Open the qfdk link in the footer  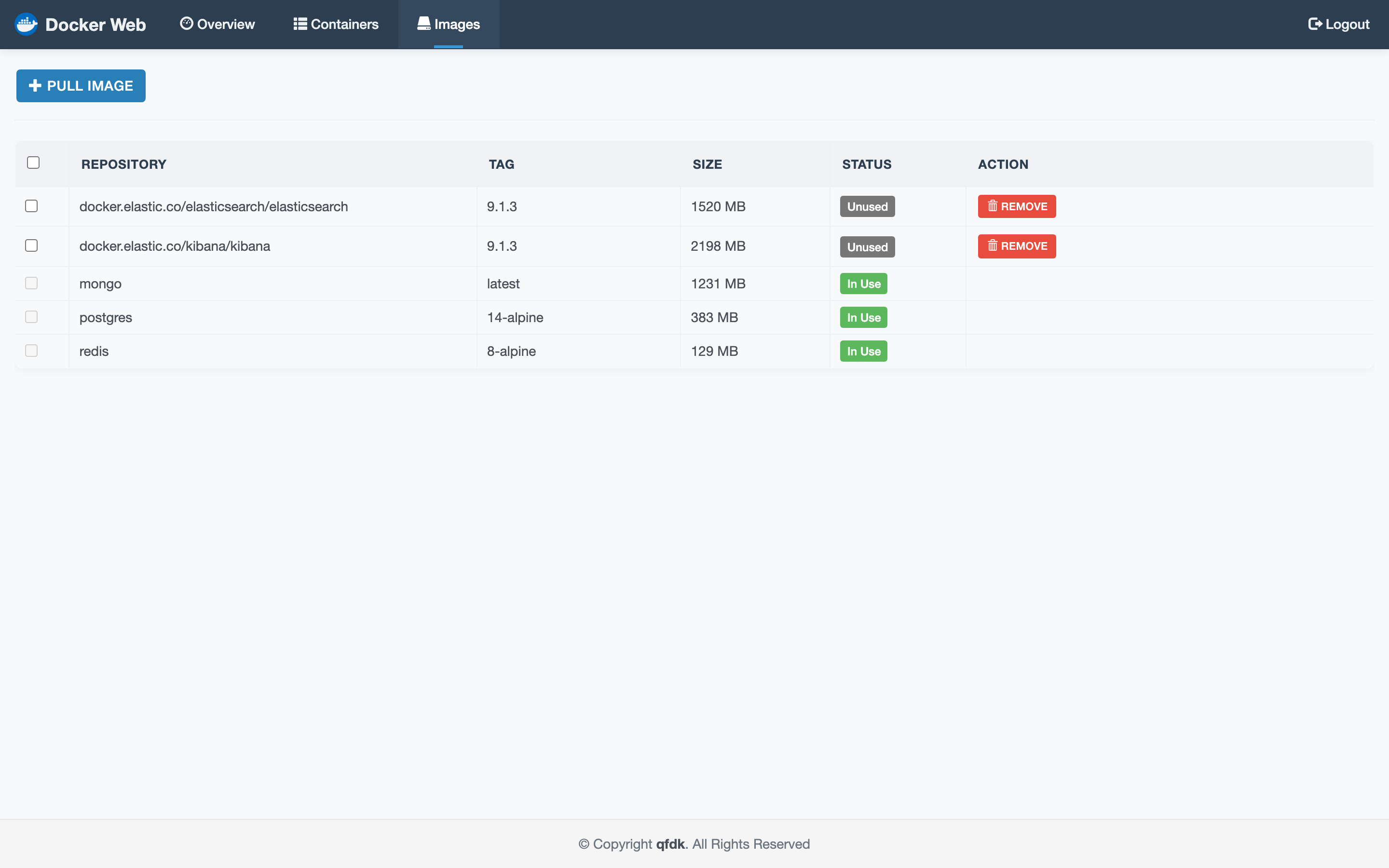tap(670, 844)
